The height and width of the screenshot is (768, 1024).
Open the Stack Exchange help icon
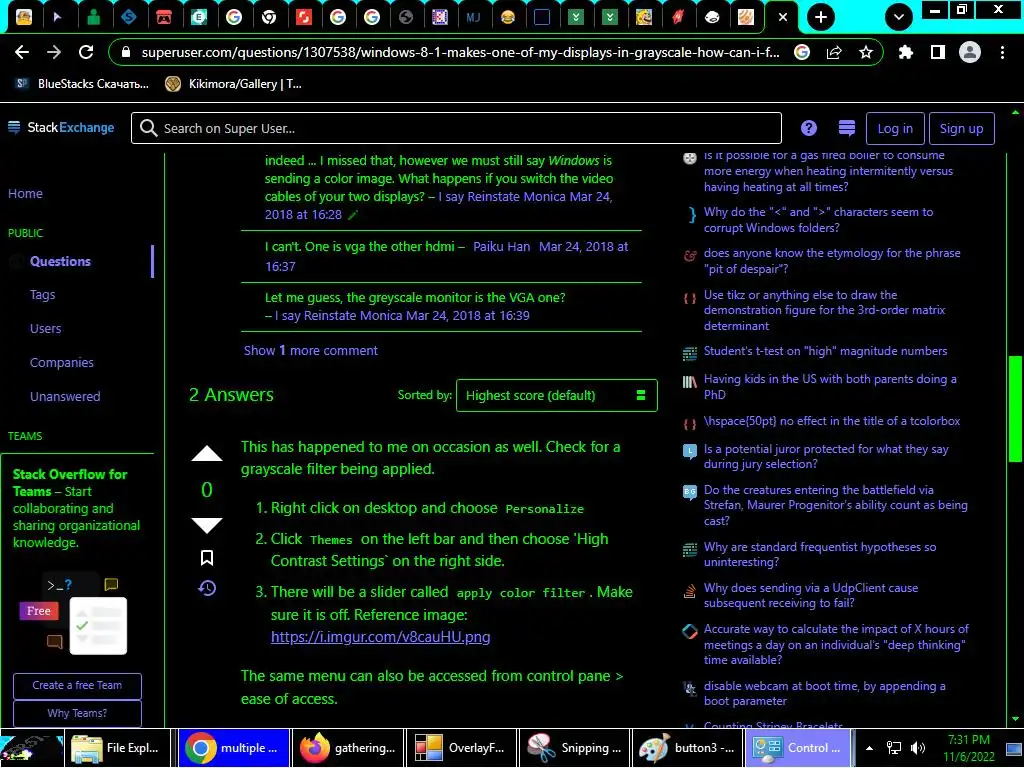point(808,128)
